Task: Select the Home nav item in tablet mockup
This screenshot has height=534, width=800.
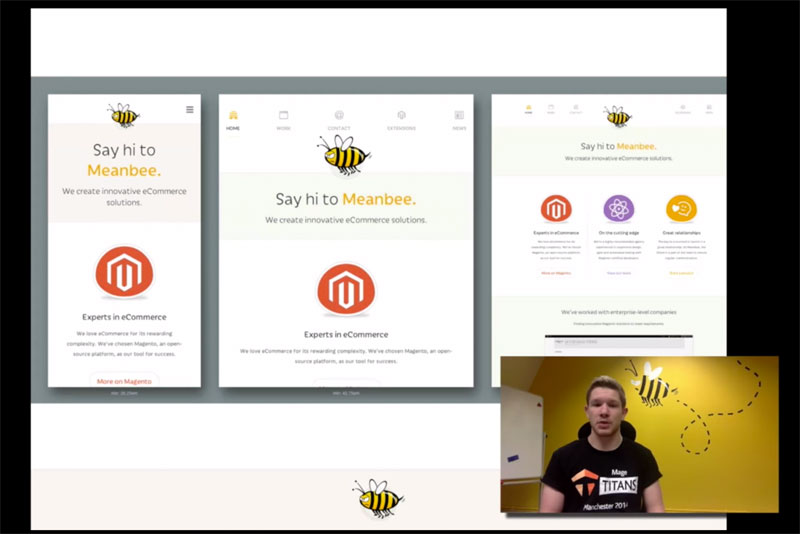Action: (233, 121)
